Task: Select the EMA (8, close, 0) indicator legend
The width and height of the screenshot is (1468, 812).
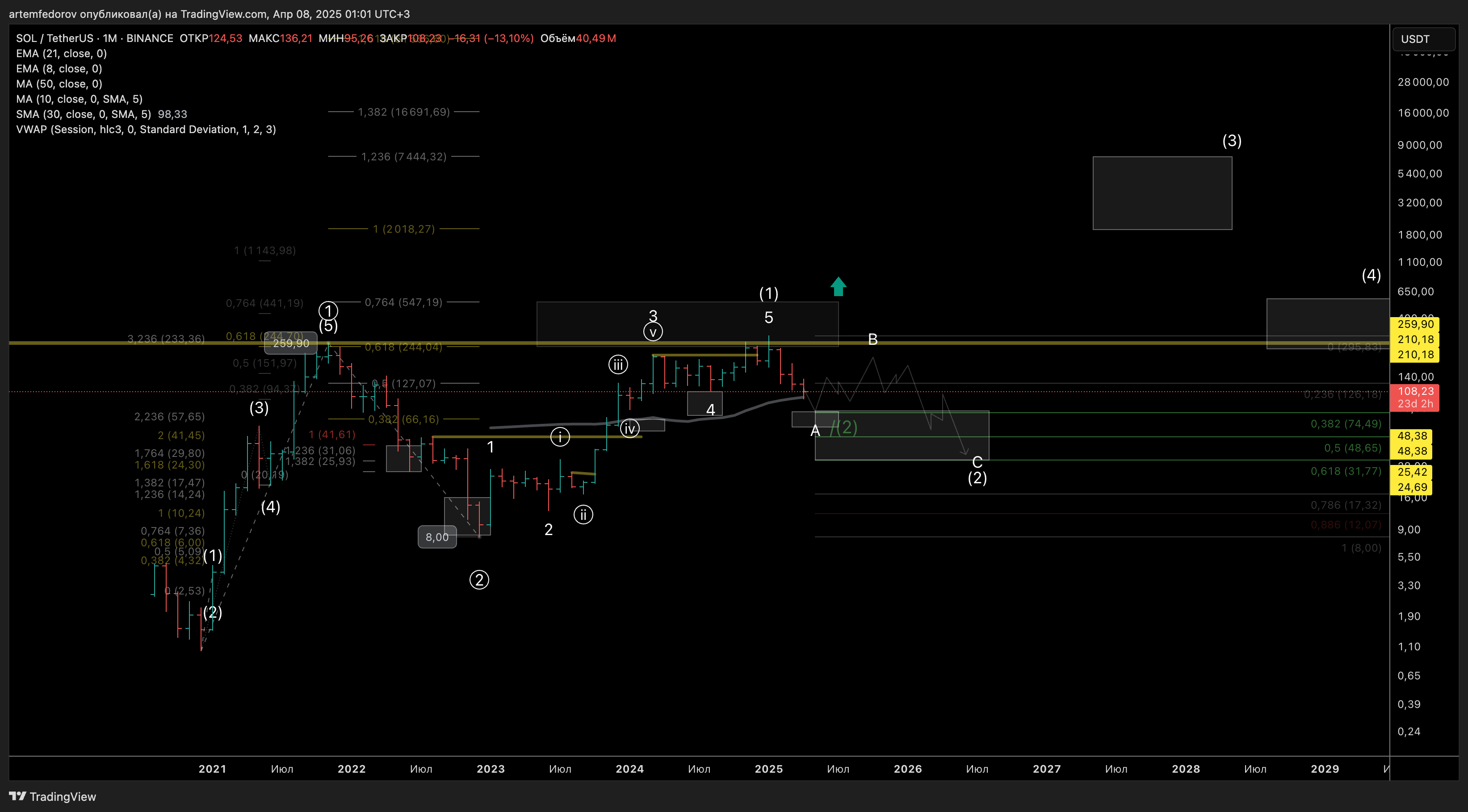Action: pyautogui.click(x=59, y=69)
